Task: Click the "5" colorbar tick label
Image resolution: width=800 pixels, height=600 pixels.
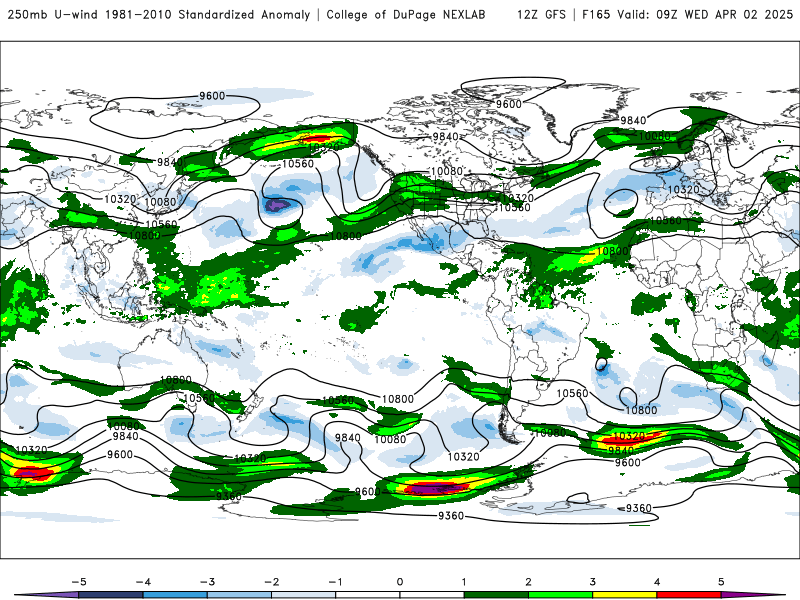Action: (x=721, y=582)
